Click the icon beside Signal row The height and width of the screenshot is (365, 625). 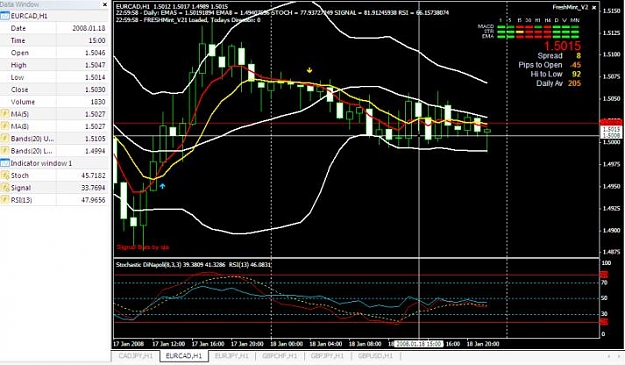[5, 188]
